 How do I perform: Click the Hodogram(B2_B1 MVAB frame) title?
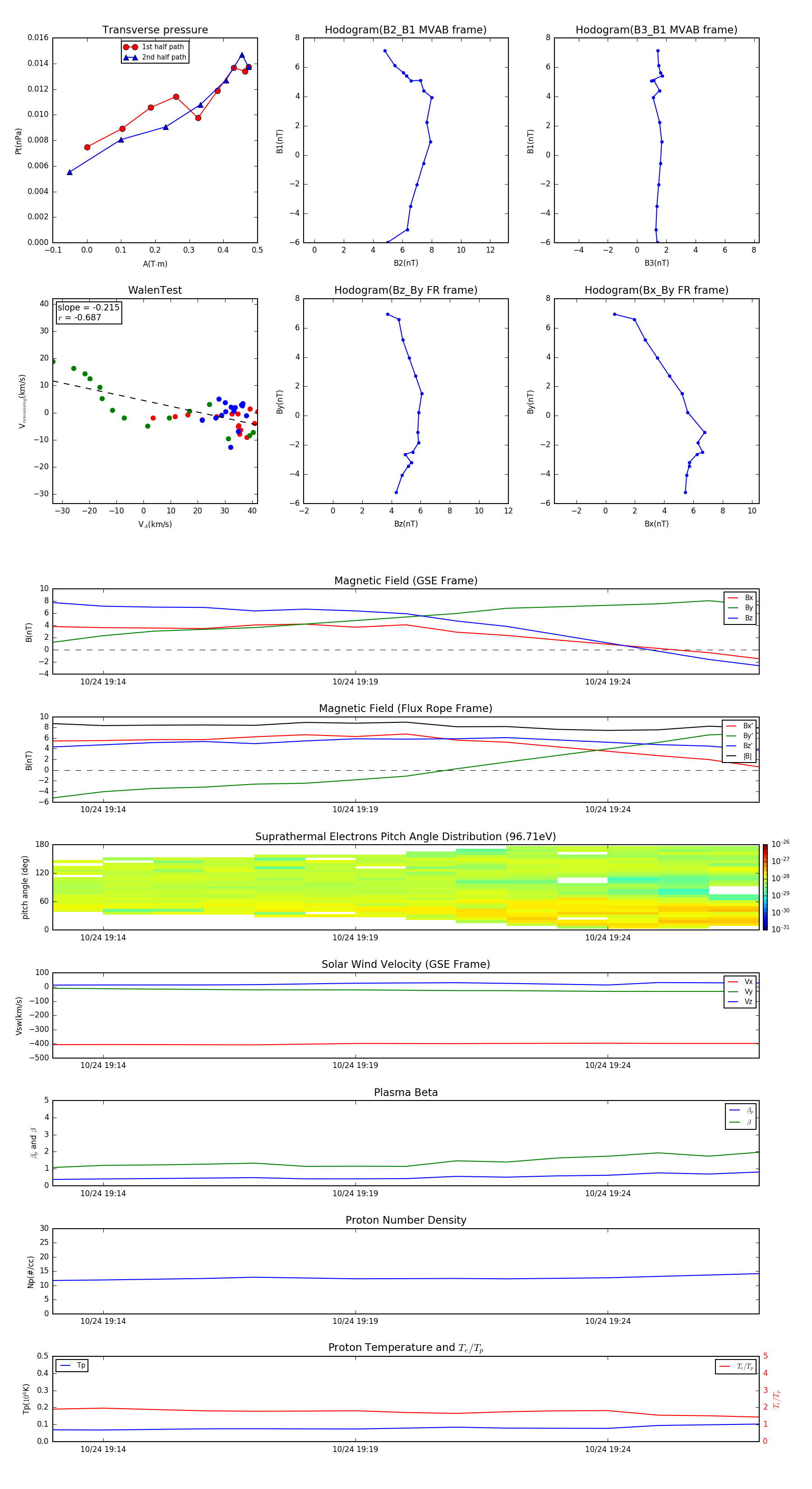406,30
